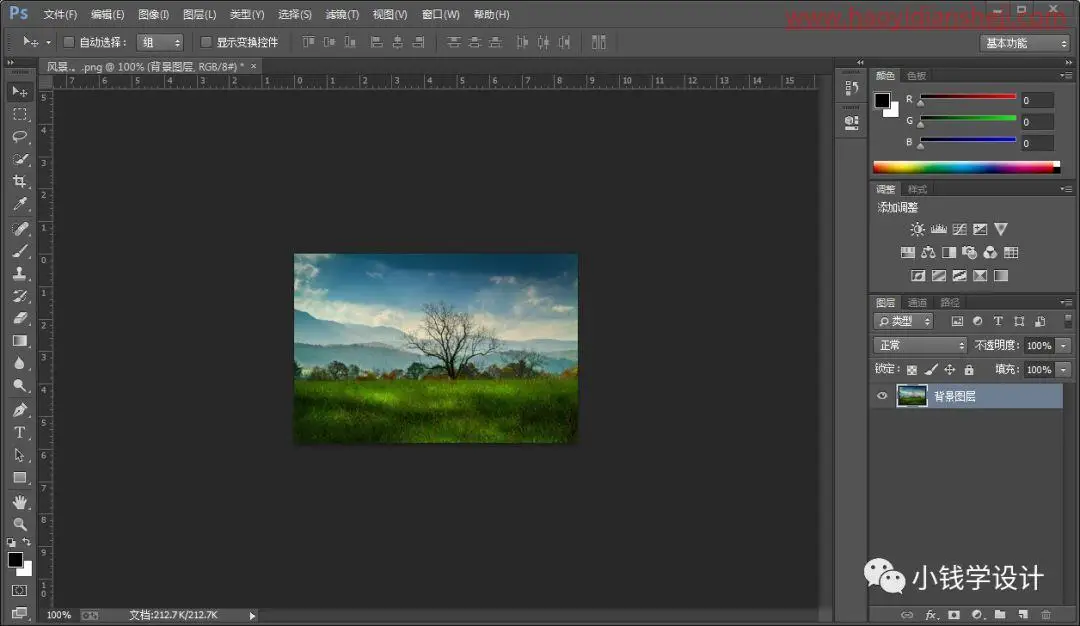Create a new layer
The height and width of the screenshot is (626, 1080).
pos(1023,614)
